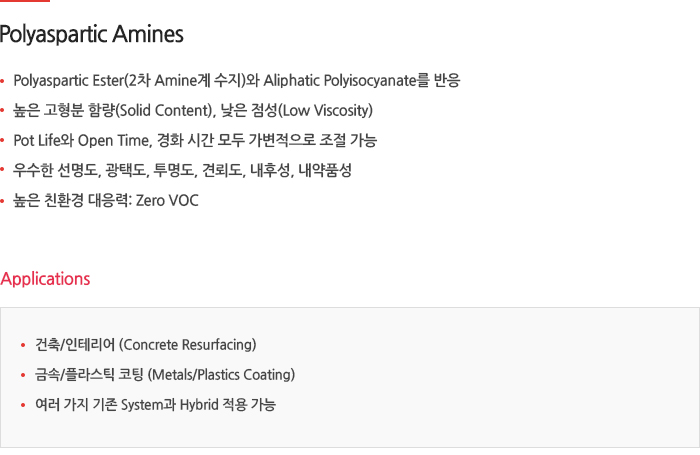Click the Zero VOC bullet line

pyautogui.click(x=106, y=200)
